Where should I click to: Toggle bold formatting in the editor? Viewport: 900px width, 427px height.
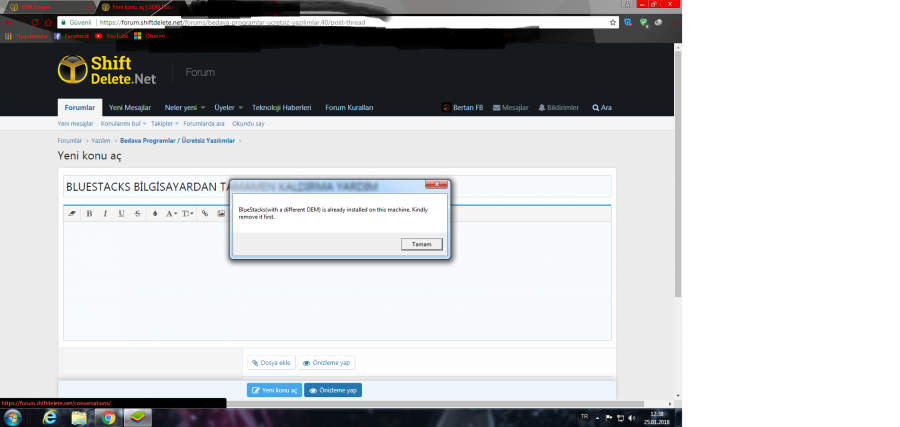(x=89, y=214)
